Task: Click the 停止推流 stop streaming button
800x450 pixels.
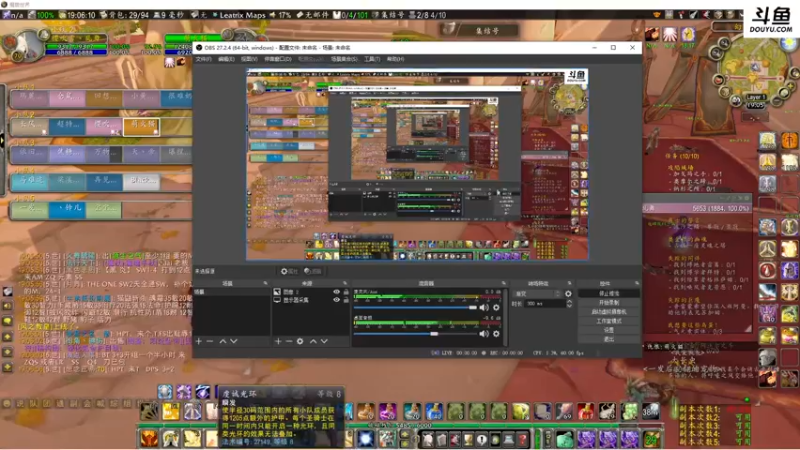Action: pos(609,293)
